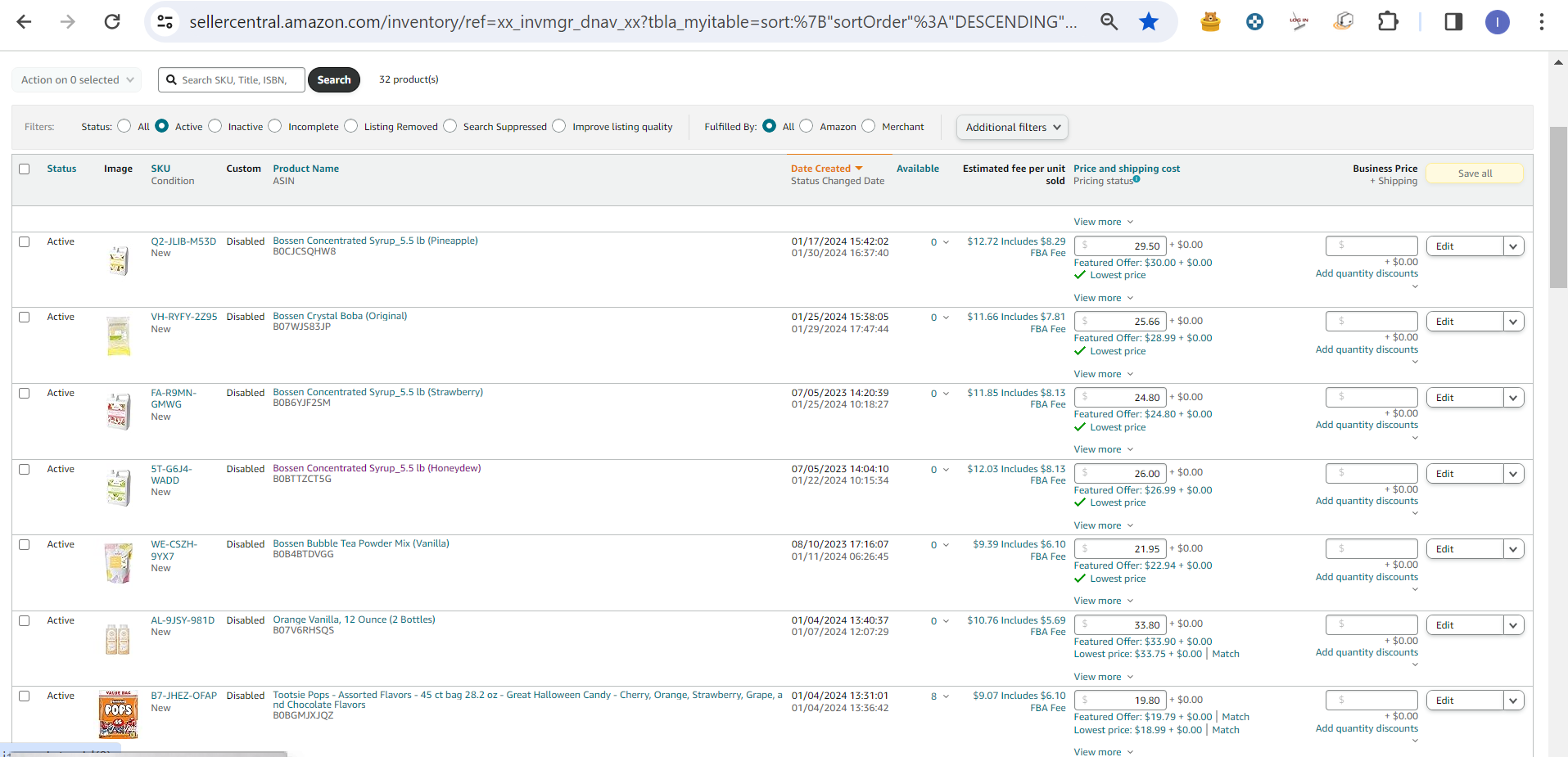
Task: Tick the select-all checkbox in table header
Action: (x=25, y=169)
